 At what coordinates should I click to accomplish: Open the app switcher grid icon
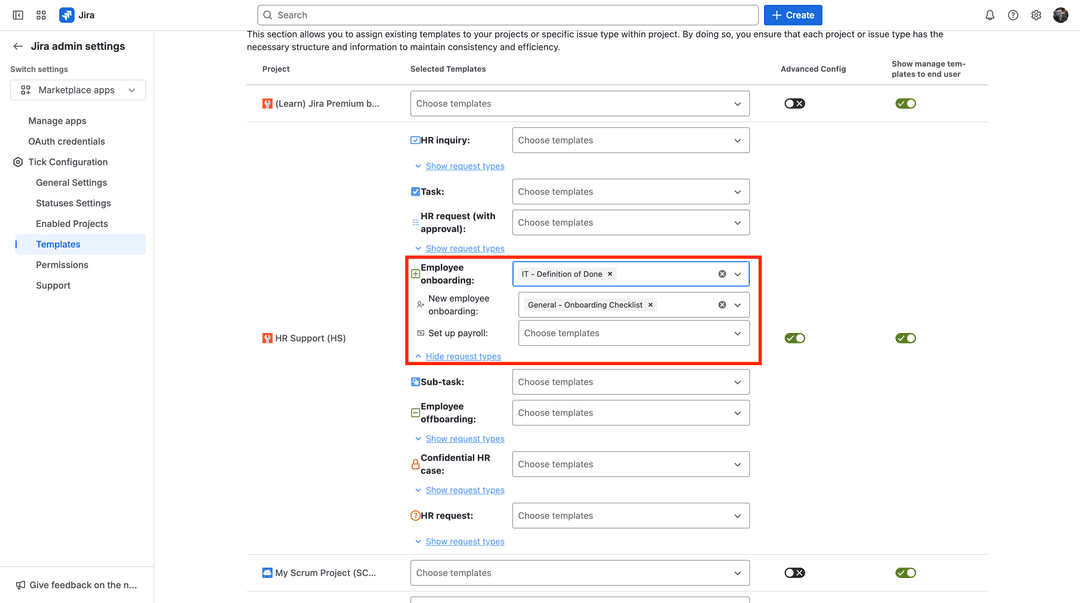tap(40, 14)
